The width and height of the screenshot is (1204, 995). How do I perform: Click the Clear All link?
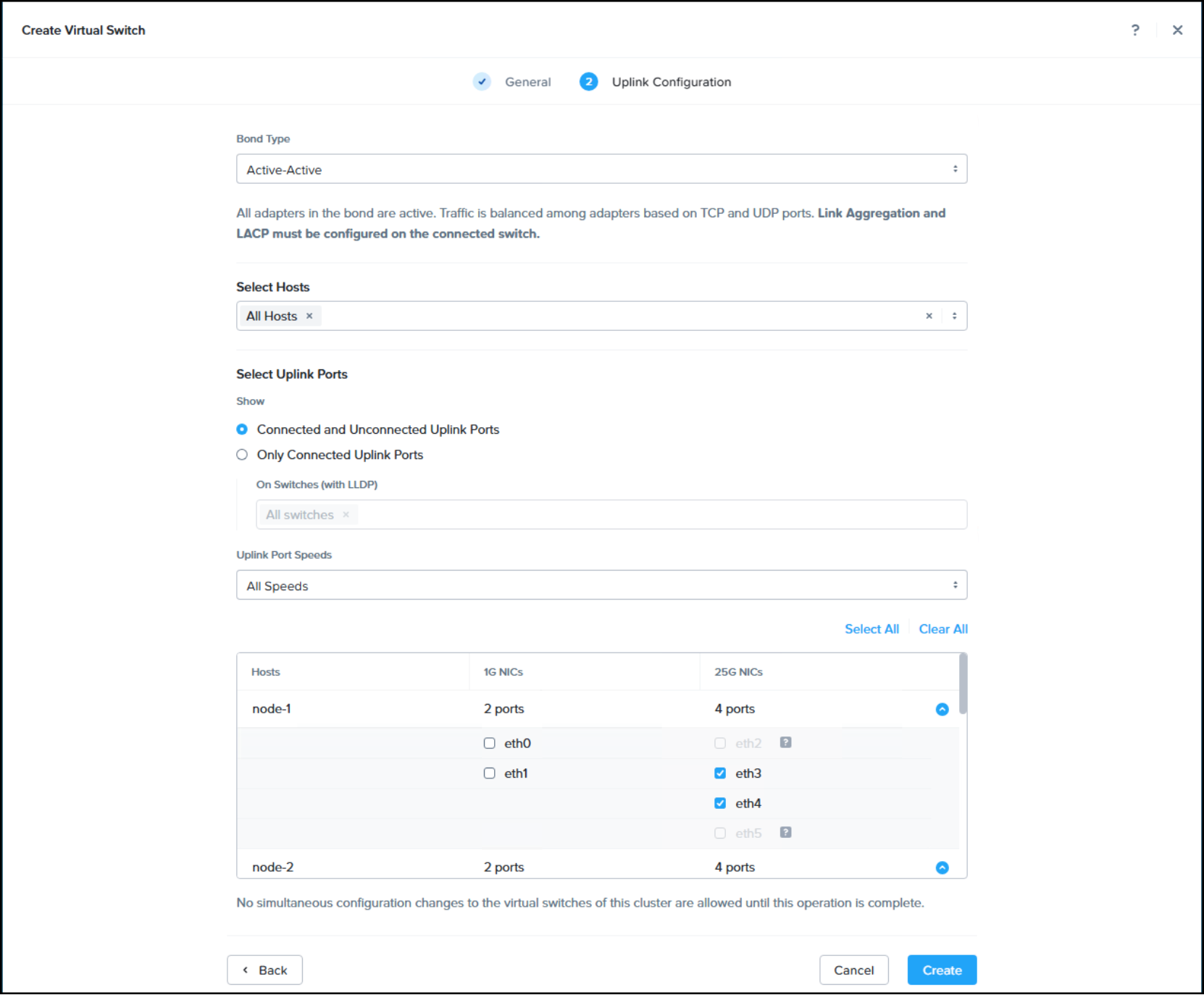point(943,629)
